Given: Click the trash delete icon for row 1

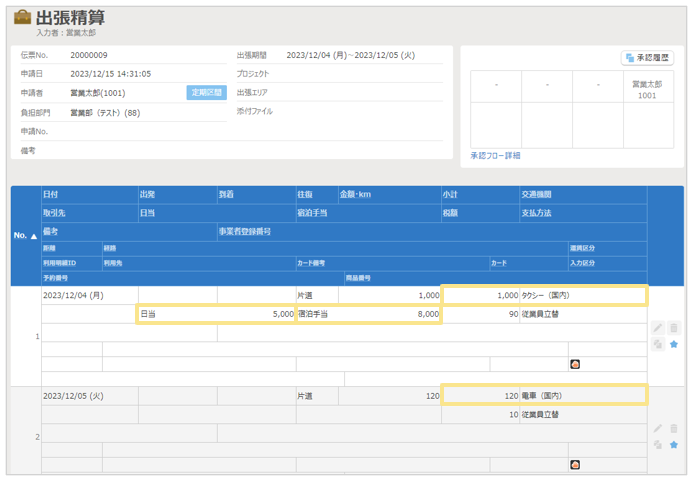Looking at the screenshot, I should (x=674, y=328).
